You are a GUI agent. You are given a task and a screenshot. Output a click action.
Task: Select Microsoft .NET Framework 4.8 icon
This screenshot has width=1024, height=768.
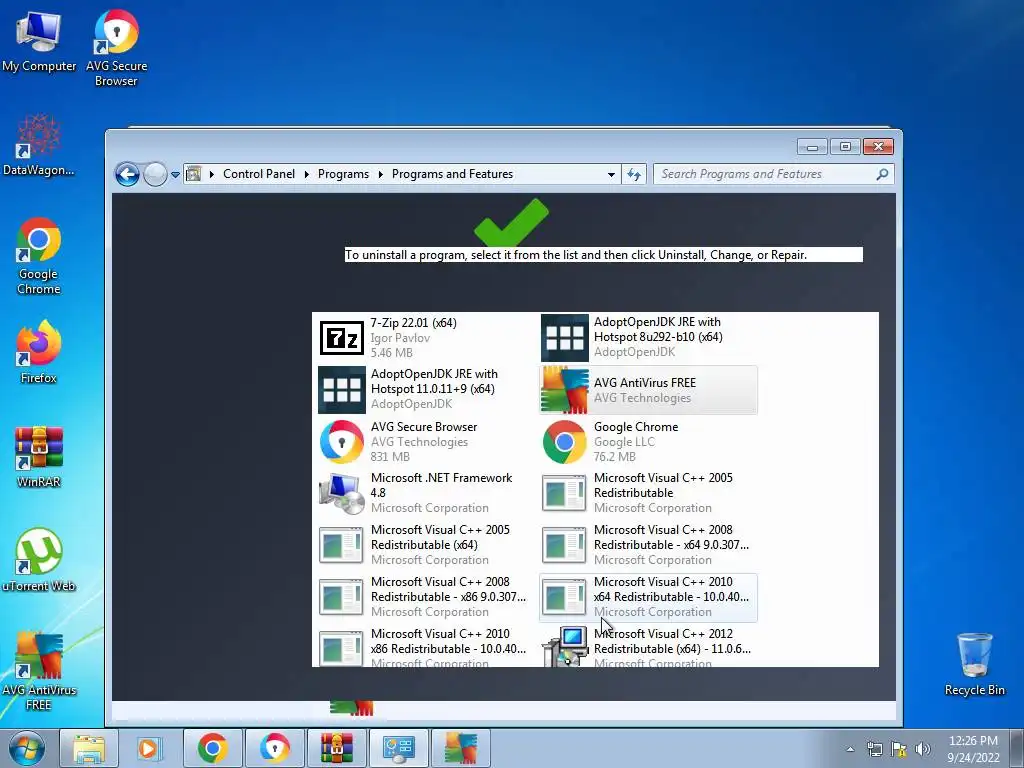[342, 494]
